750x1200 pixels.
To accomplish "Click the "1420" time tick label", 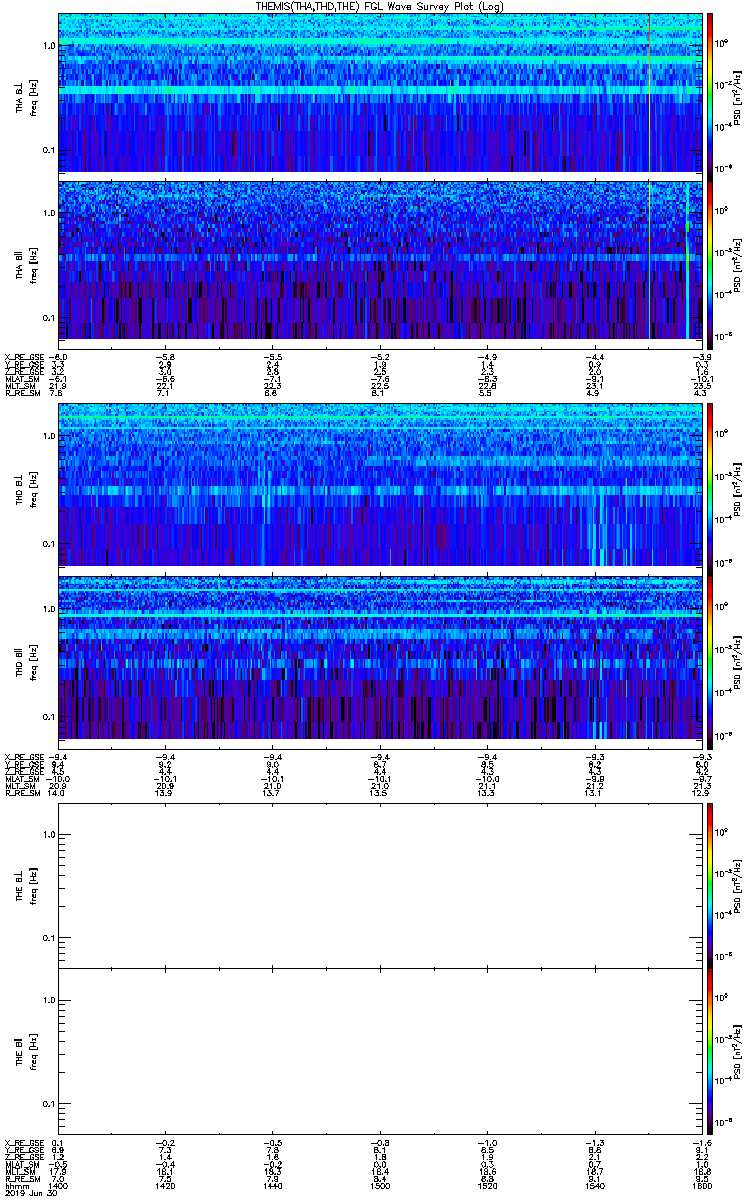I will coord(166,1184).
